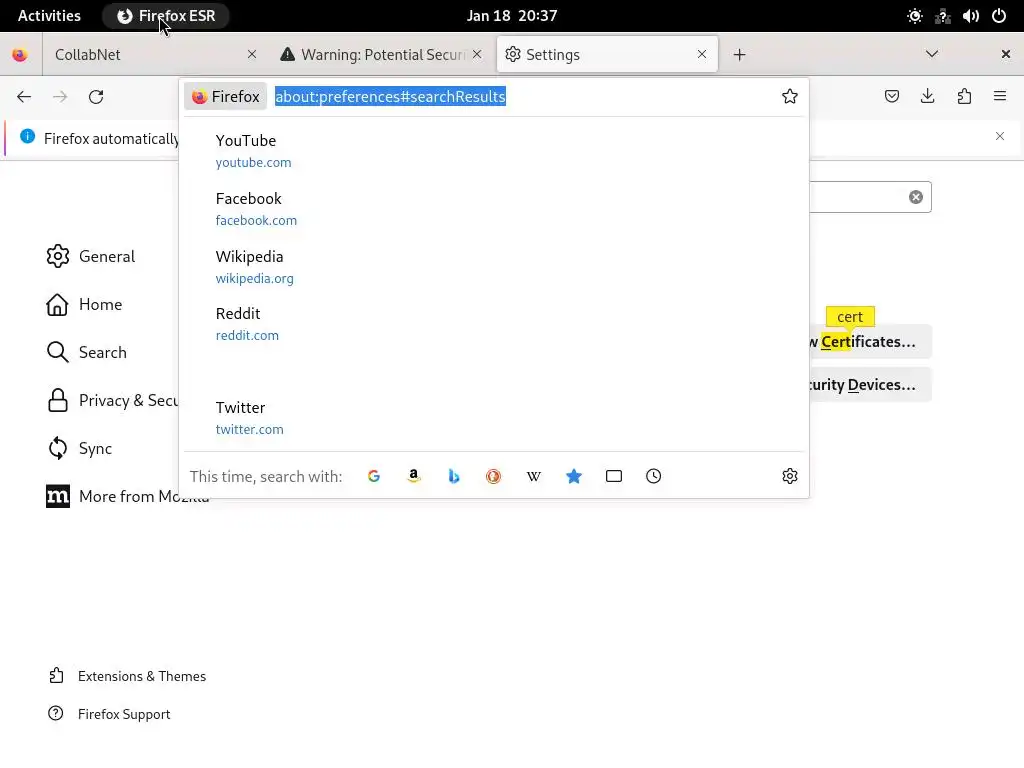Open the volume indicator
Image resolution: width=1024 pixels, height=768 pixels.
970,16
